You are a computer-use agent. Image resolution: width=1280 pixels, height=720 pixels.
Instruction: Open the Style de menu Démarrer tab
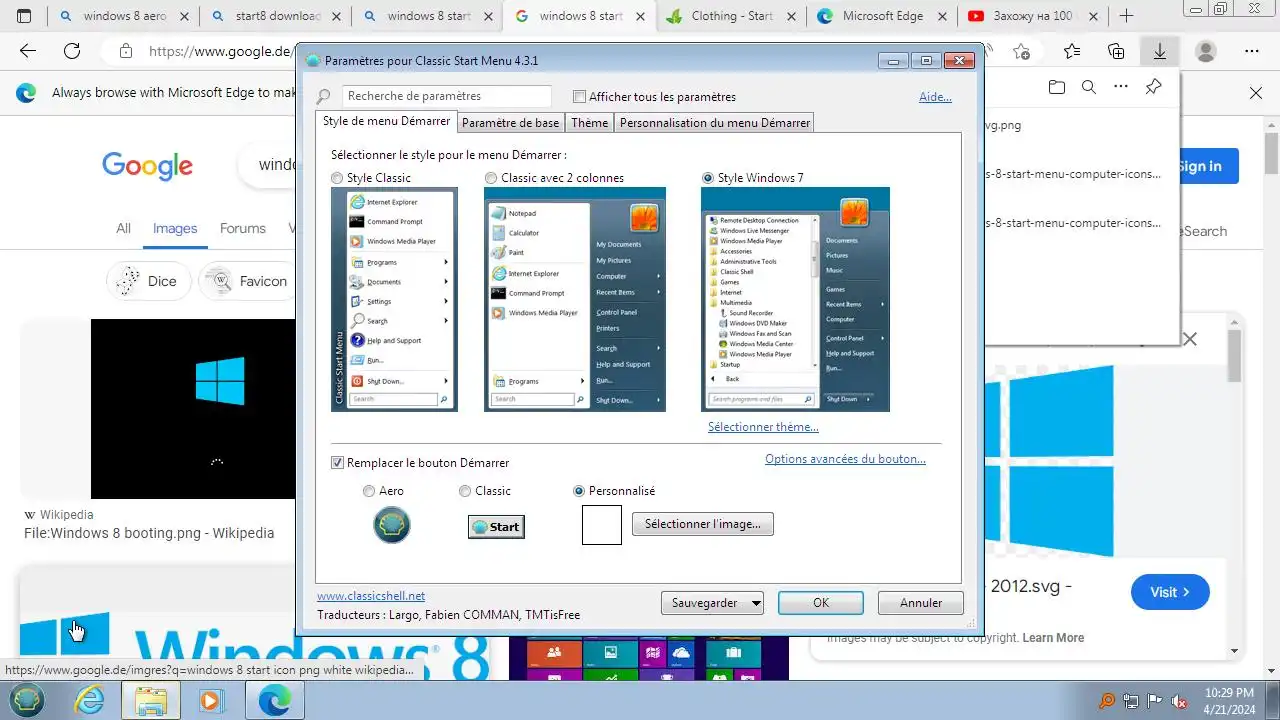click(x=386, y=121)
